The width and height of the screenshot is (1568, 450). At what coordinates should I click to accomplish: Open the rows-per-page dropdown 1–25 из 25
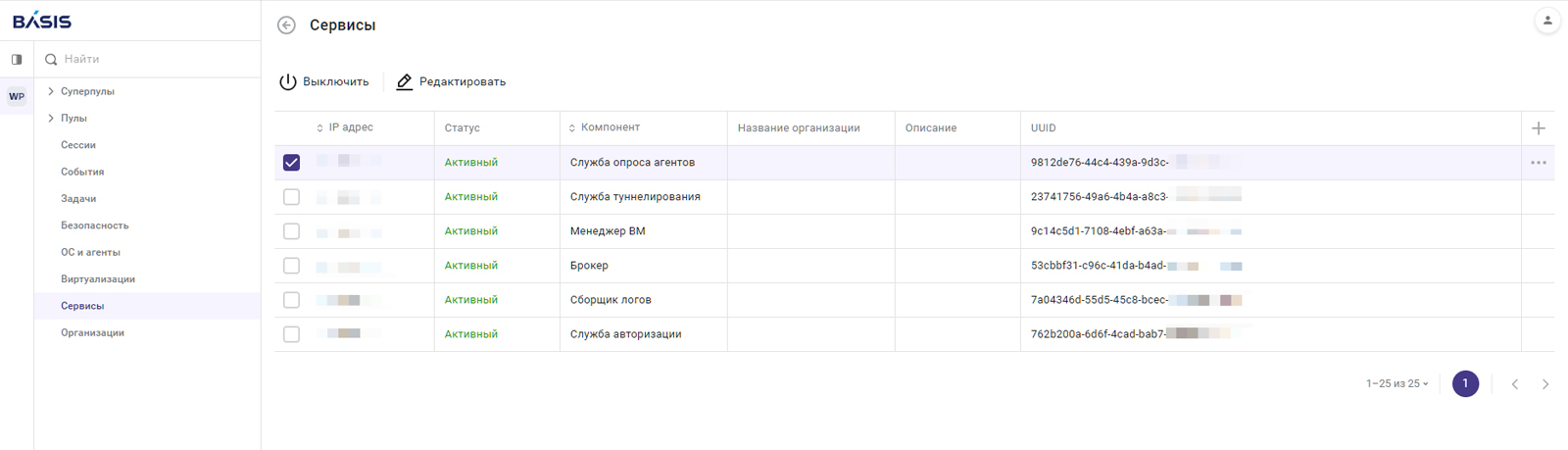(x=1397, y=384)
